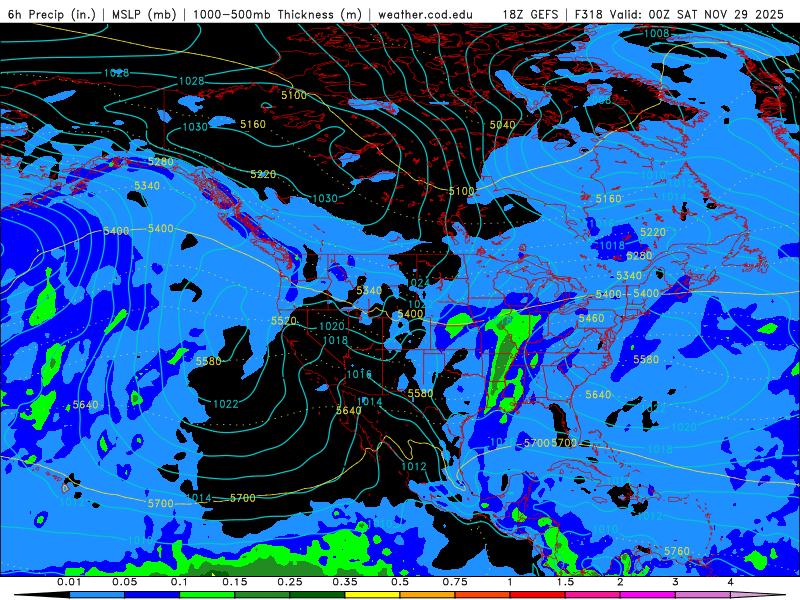Click the 0.25 legend value
The height and width of the screenshot is (600, 800).
[x=290, y=582]
